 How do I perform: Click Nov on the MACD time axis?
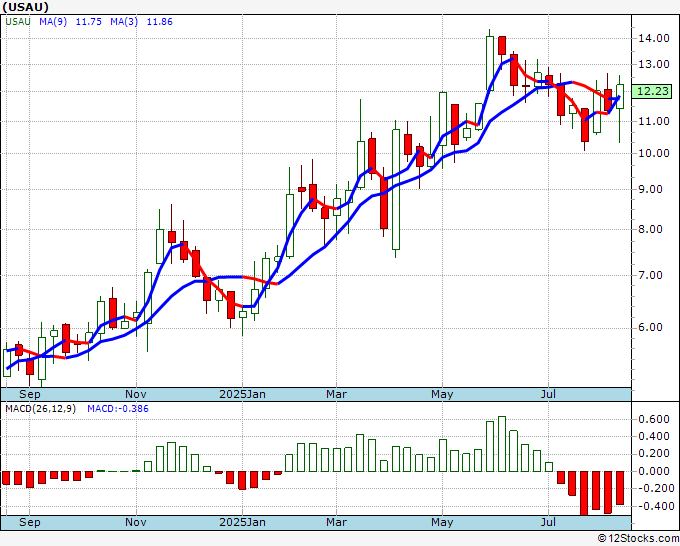pos(136,522)
